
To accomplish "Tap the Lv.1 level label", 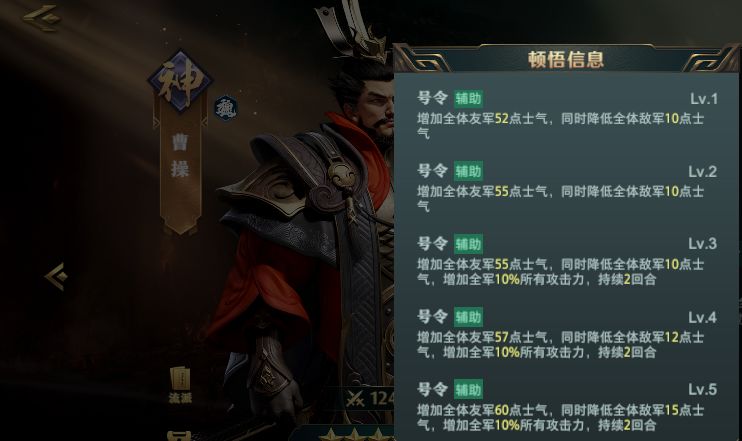I will click(x=704, y=99).
